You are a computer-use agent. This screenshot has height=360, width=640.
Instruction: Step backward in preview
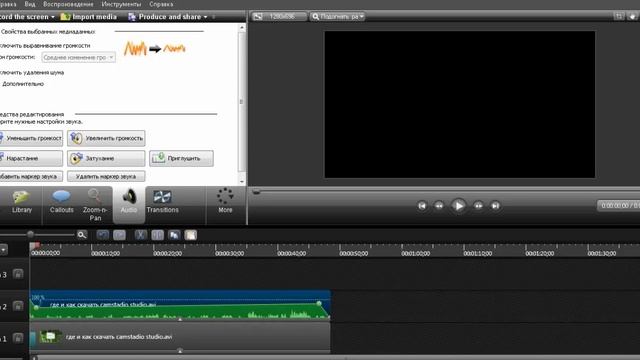439,206
